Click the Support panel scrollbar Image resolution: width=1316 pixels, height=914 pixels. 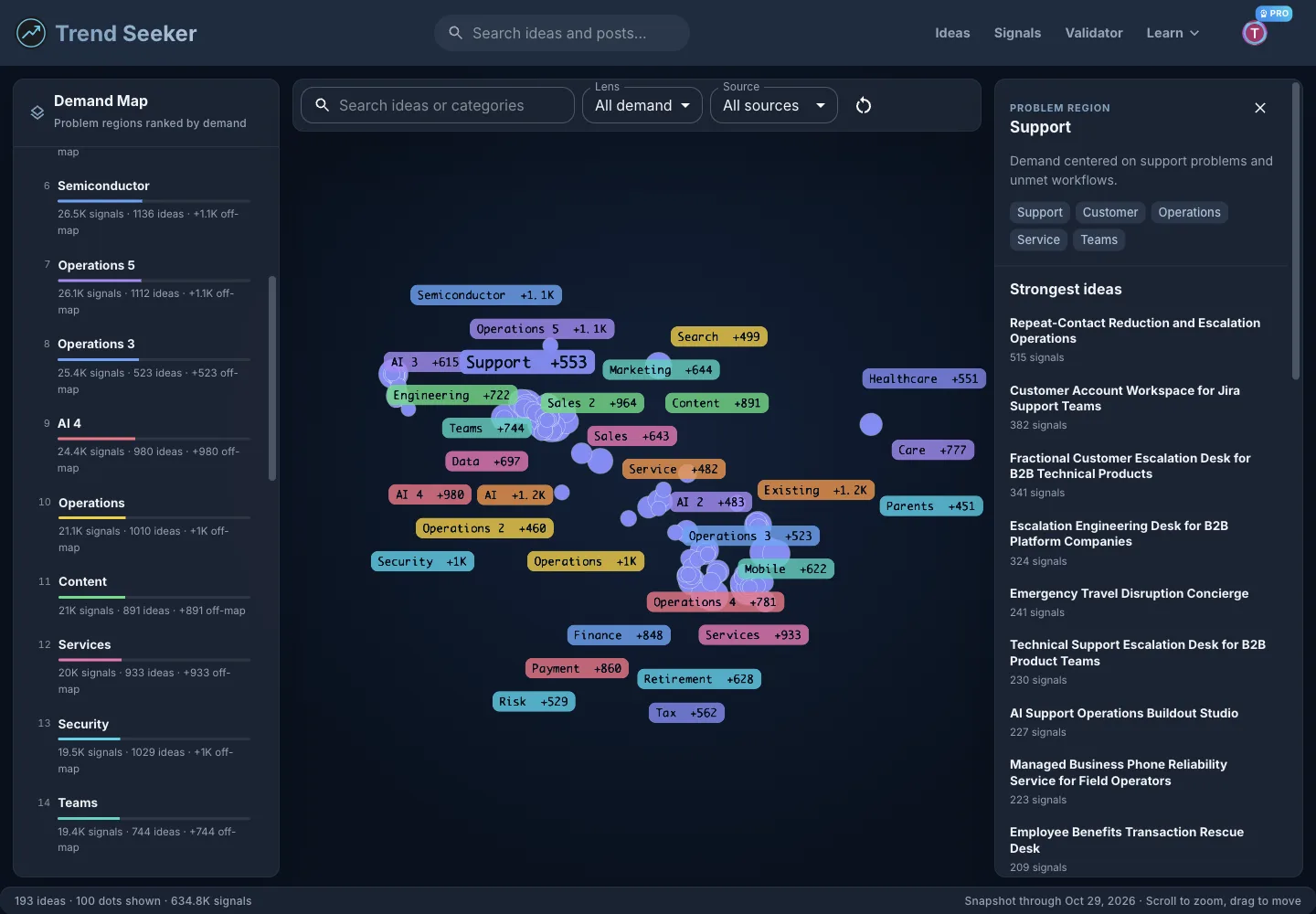tap(1295, 230)
